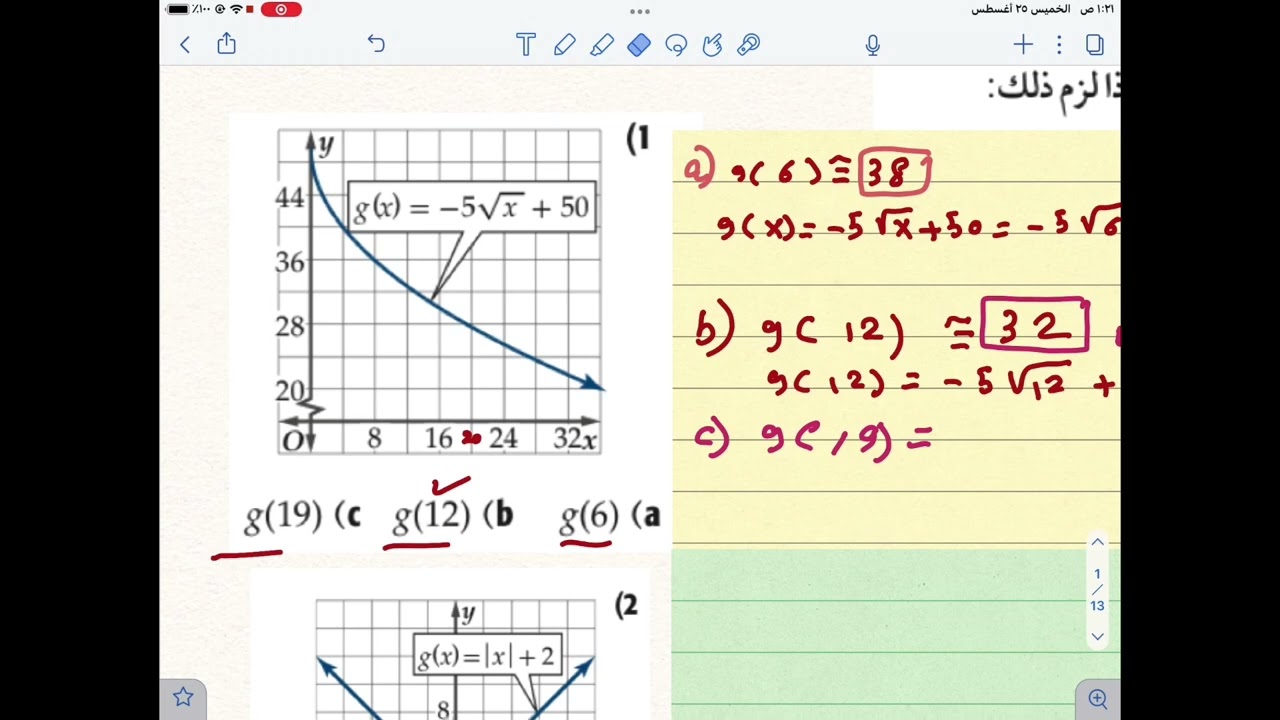Open the zoom magnifier button
Screen dimensions: 1280x720
(1097, 698)
